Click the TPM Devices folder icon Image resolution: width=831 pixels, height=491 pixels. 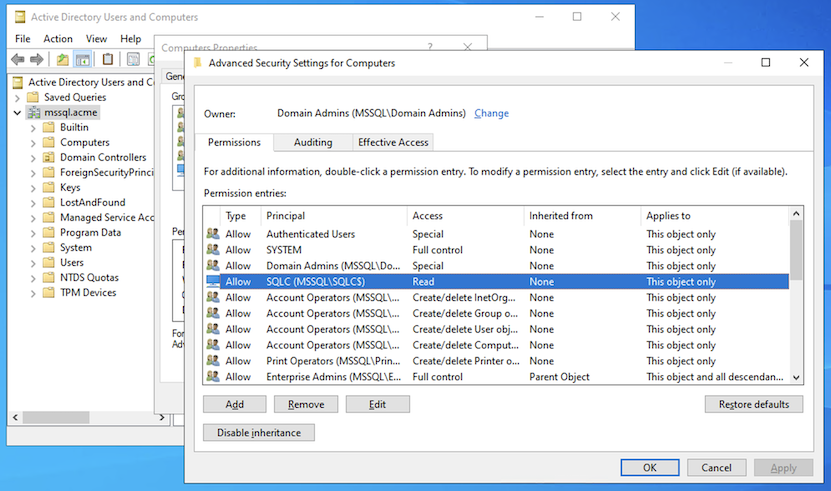[49, 293]
